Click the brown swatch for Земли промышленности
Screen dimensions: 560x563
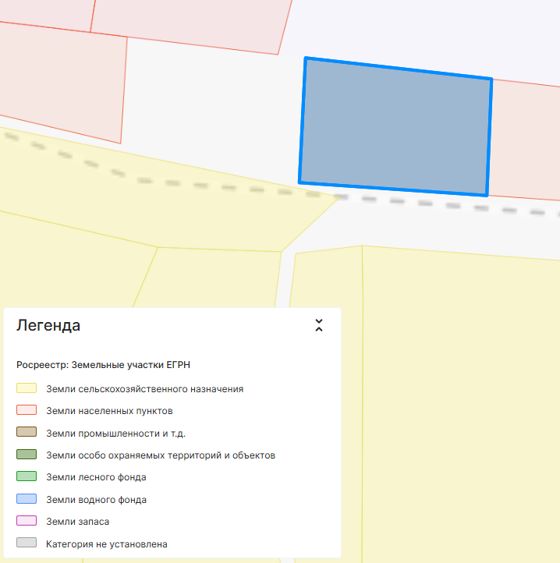27,432
